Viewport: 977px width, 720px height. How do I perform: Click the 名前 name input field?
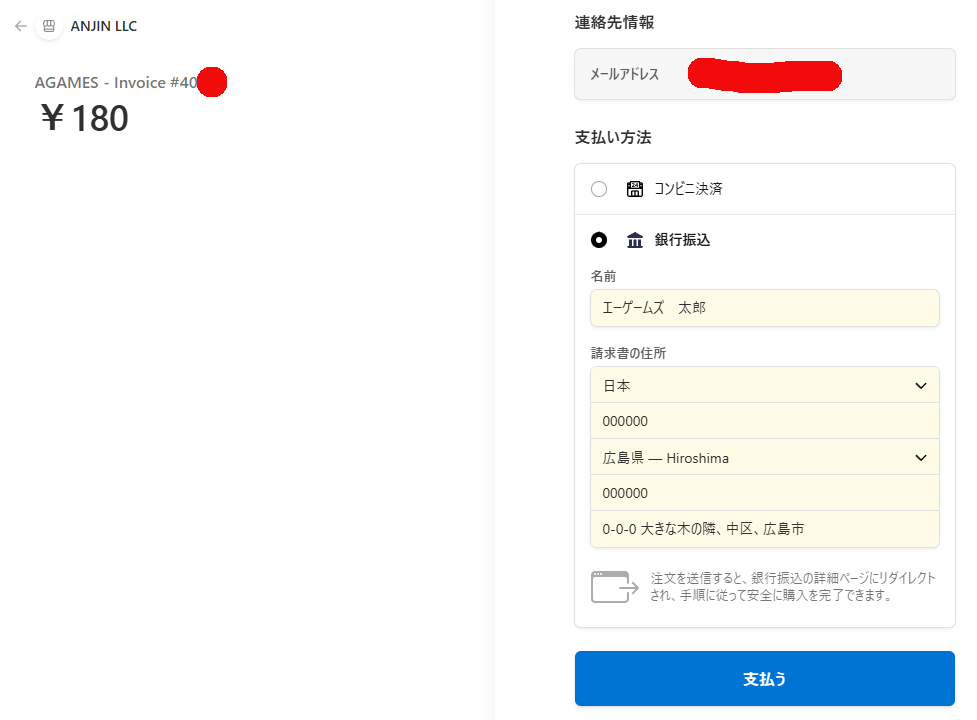764,308
